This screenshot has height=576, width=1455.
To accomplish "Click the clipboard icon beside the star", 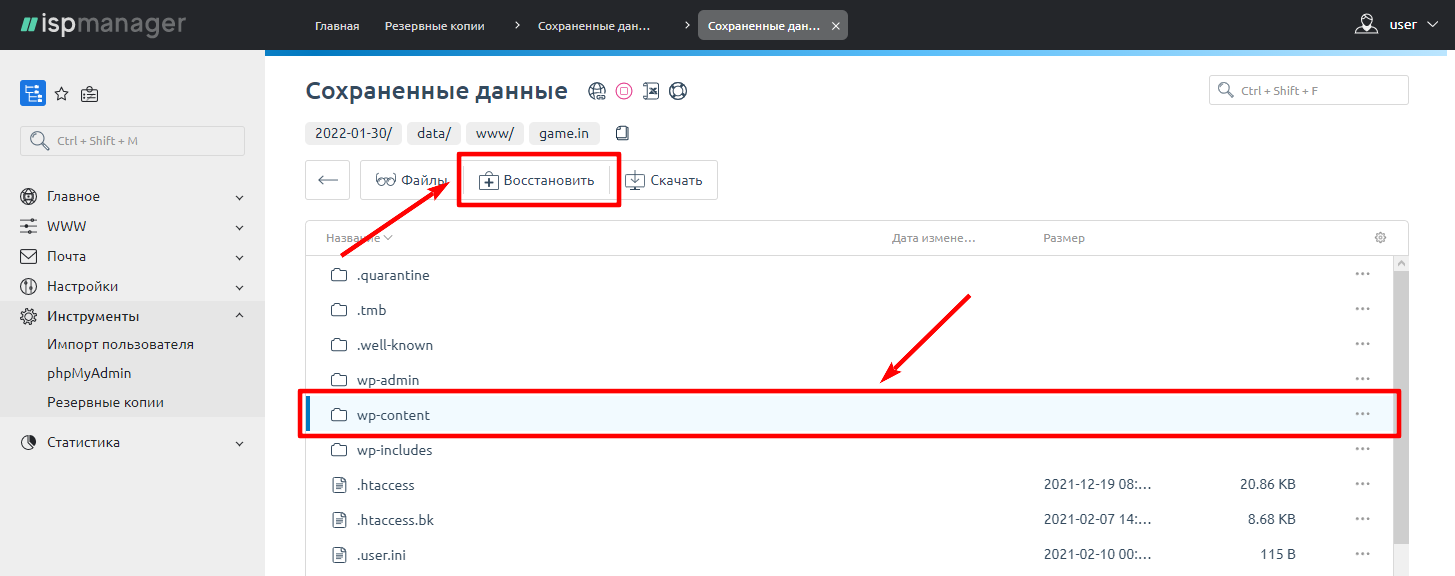I will (x=90, y=94).
